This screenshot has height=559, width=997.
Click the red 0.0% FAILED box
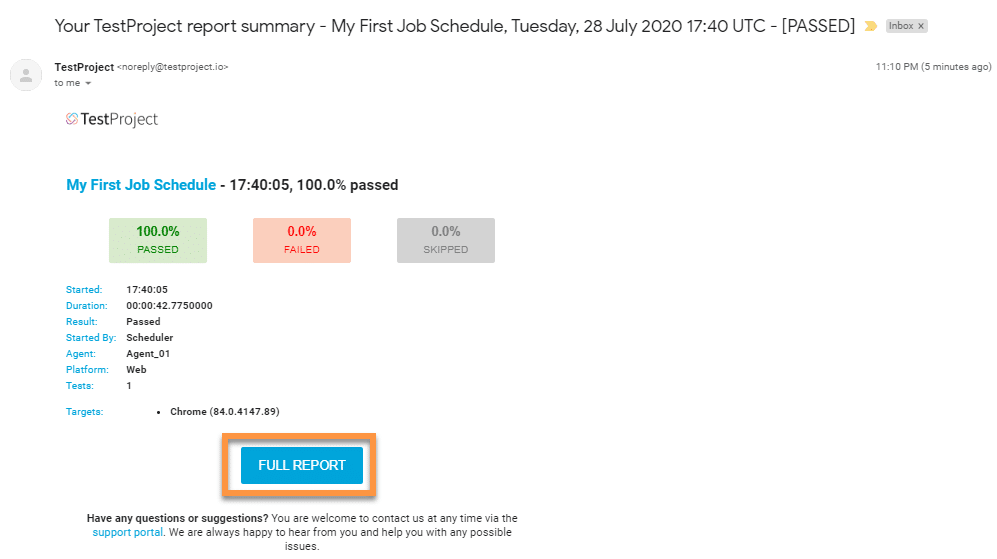pos(302,240)
